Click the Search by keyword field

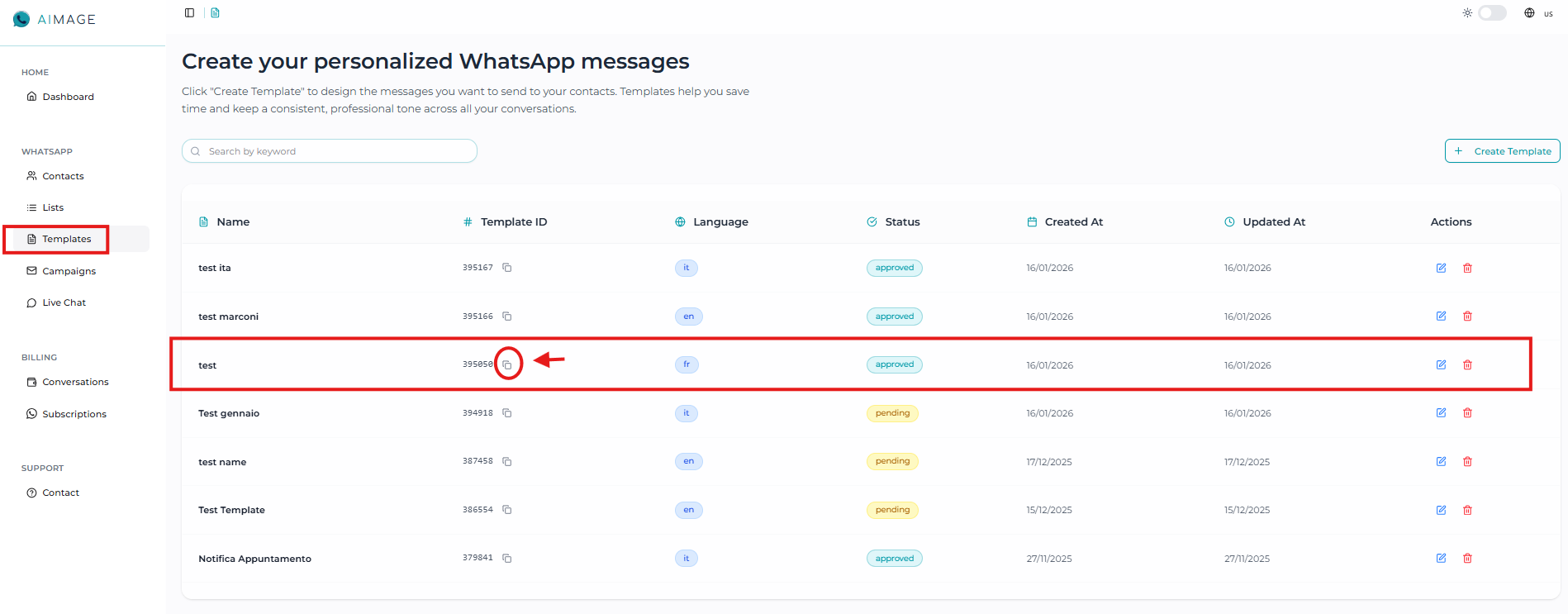point(330,151)
